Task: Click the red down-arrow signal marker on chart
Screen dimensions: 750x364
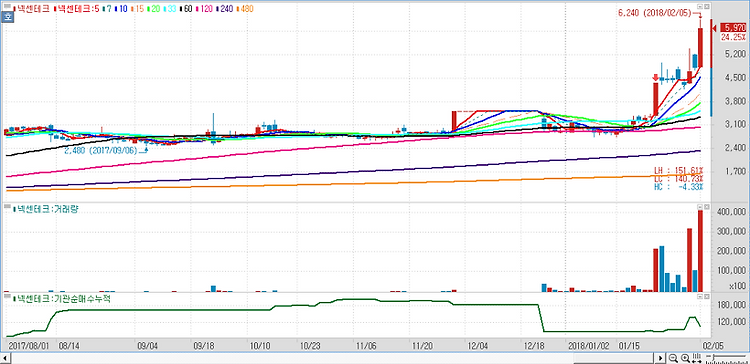Action: [655, 77]
